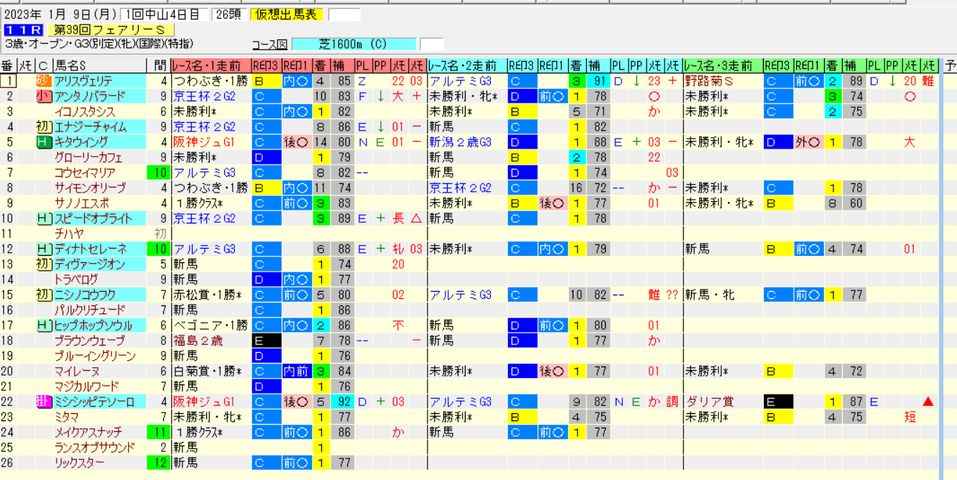Click the empty box beside 芝1600m (C)
This screenshot has height=480, width=957.
click(432, 44)
